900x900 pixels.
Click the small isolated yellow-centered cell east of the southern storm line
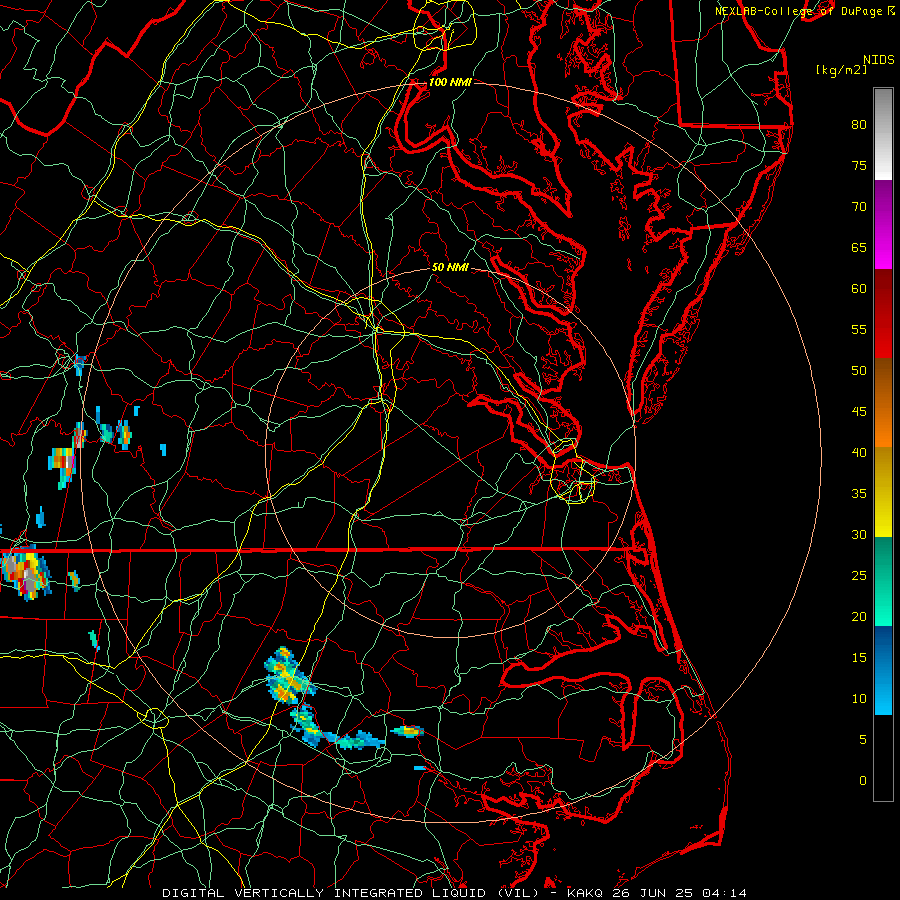click(408, 731)
